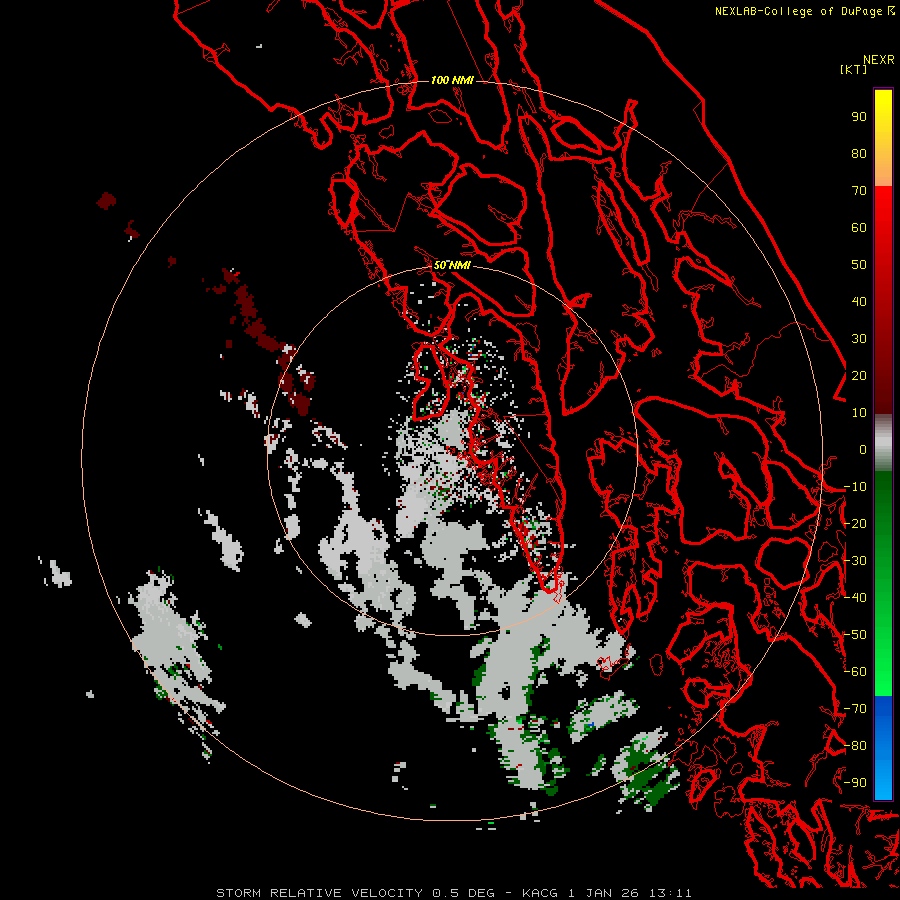Click the 30 value on the velocity scale

(x=859, y=339)
